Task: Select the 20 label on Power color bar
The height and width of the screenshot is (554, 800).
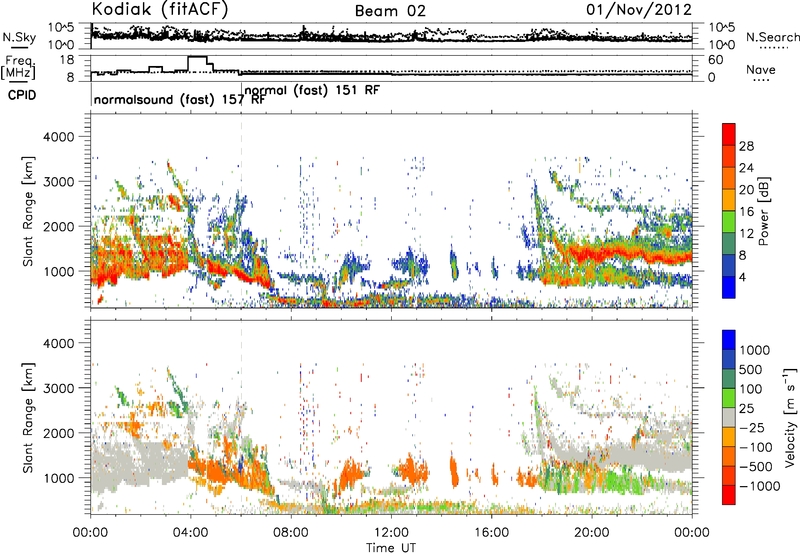Action: (x=746, y=190)
